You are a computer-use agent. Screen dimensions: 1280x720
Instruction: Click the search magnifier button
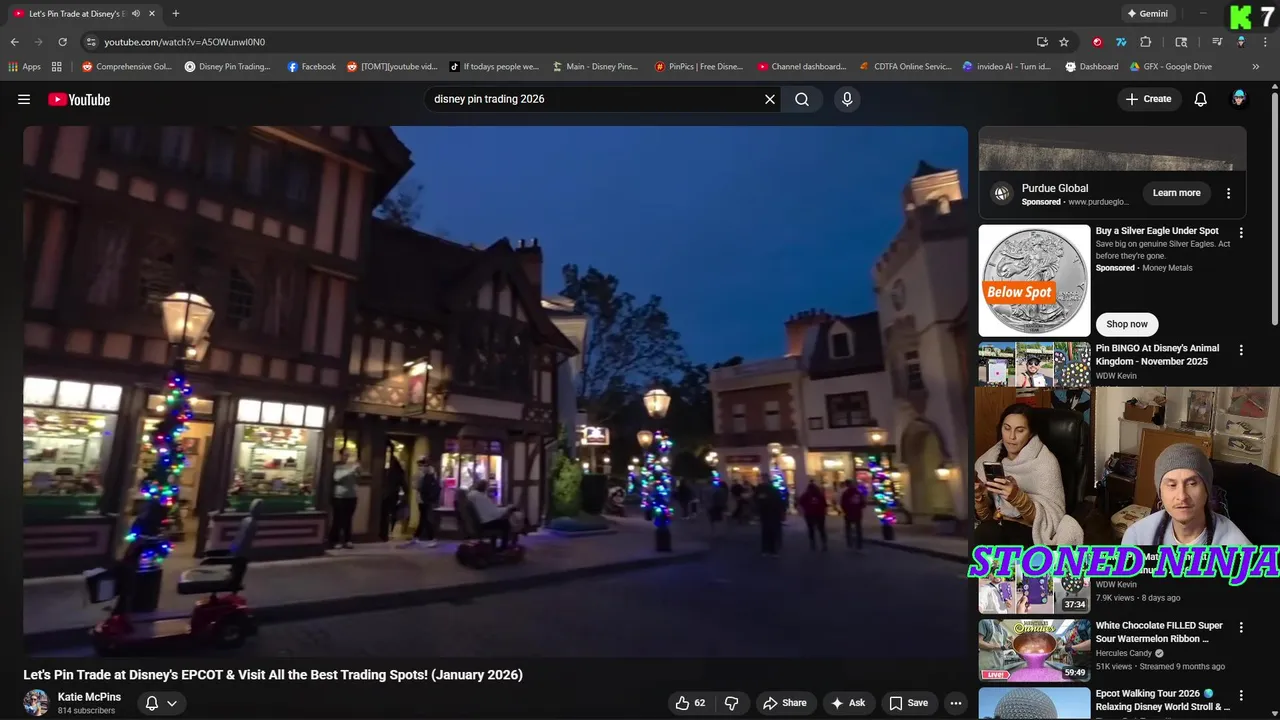[x=802, y=99]
